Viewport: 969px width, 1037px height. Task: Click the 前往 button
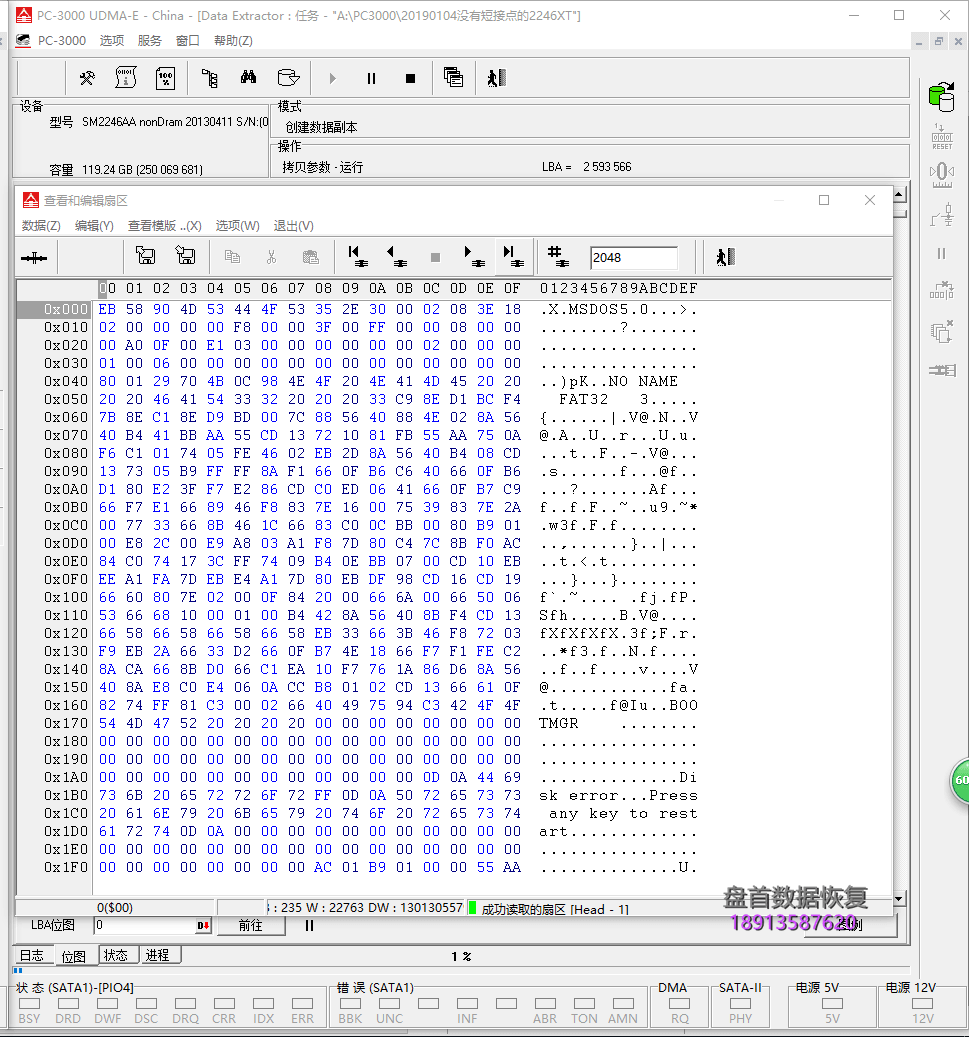coord(251,926)
